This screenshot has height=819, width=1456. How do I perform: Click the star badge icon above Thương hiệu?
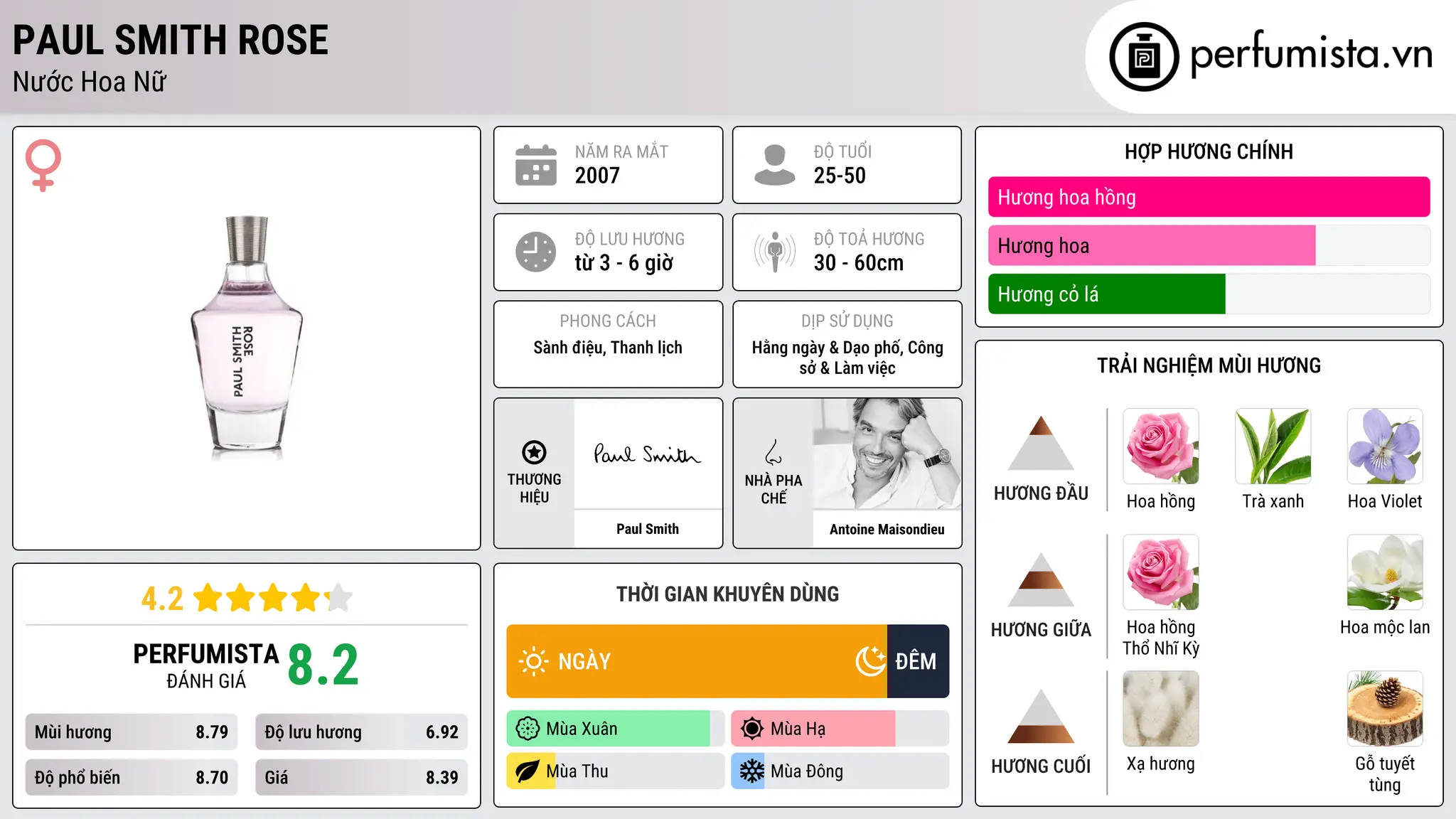534,452
